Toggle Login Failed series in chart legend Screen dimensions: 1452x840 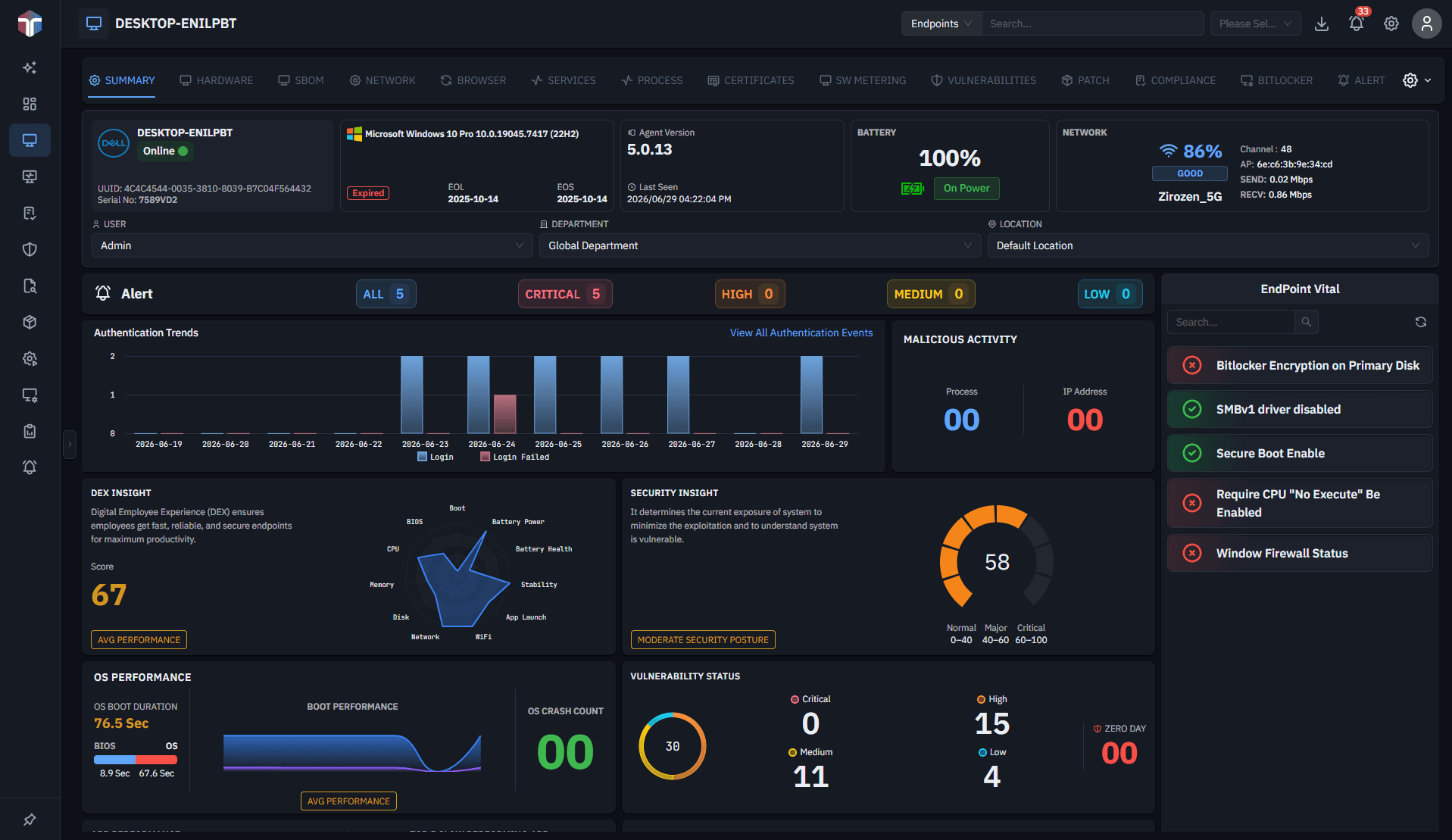pos(515,457)
